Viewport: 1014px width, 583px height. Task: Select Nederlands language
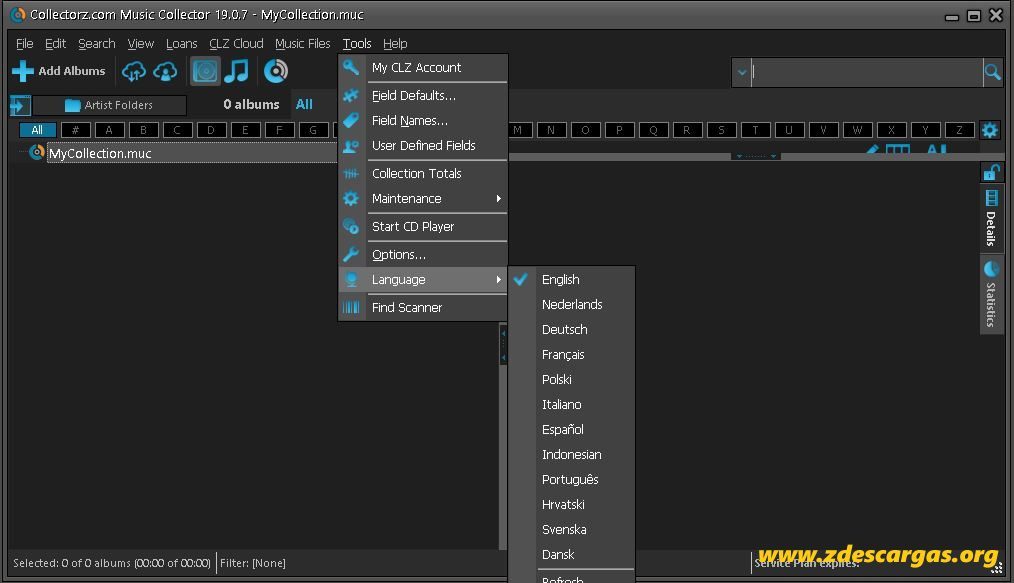(x=572, y=304)
